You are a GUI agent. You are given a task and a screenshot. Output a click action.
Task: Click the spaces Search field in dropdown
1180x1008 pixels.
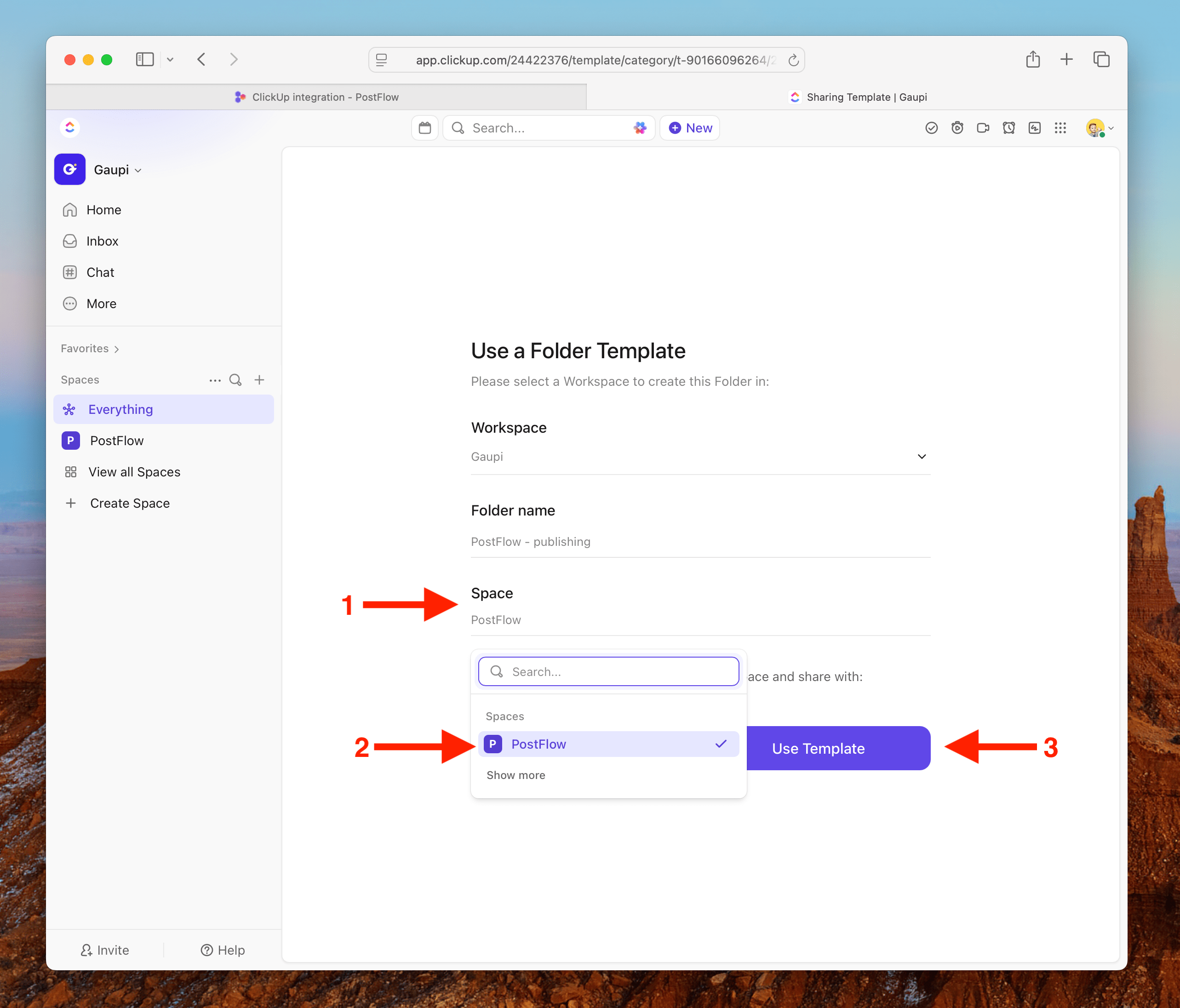pos(608,671)
